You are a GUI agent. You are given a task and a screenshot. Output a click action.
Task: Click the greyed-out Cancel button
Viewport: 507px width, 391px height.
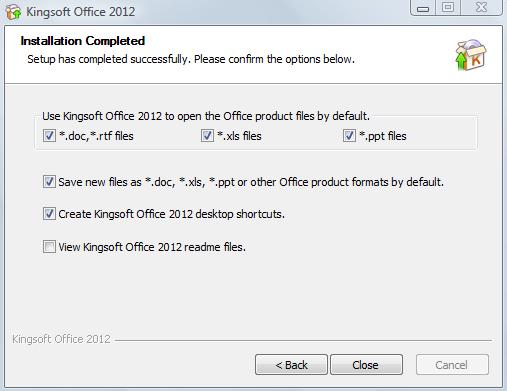452,365
